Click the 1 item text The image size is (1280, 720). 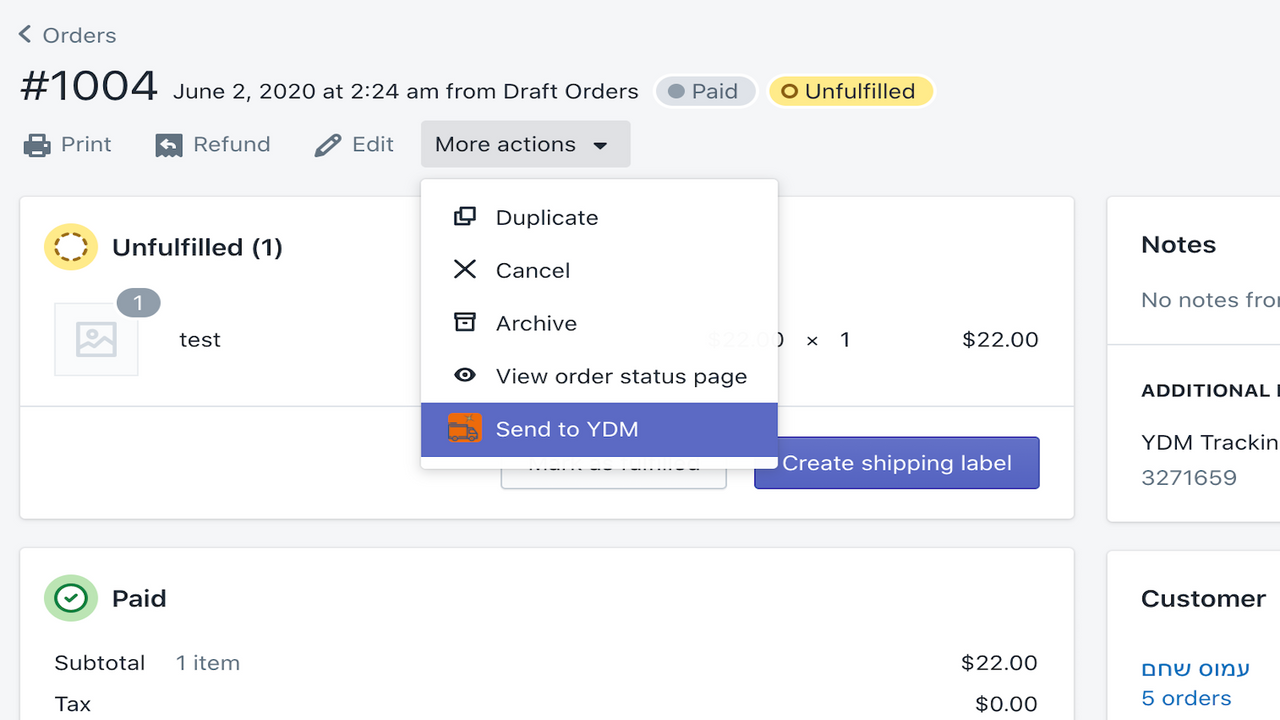[208, 663]
